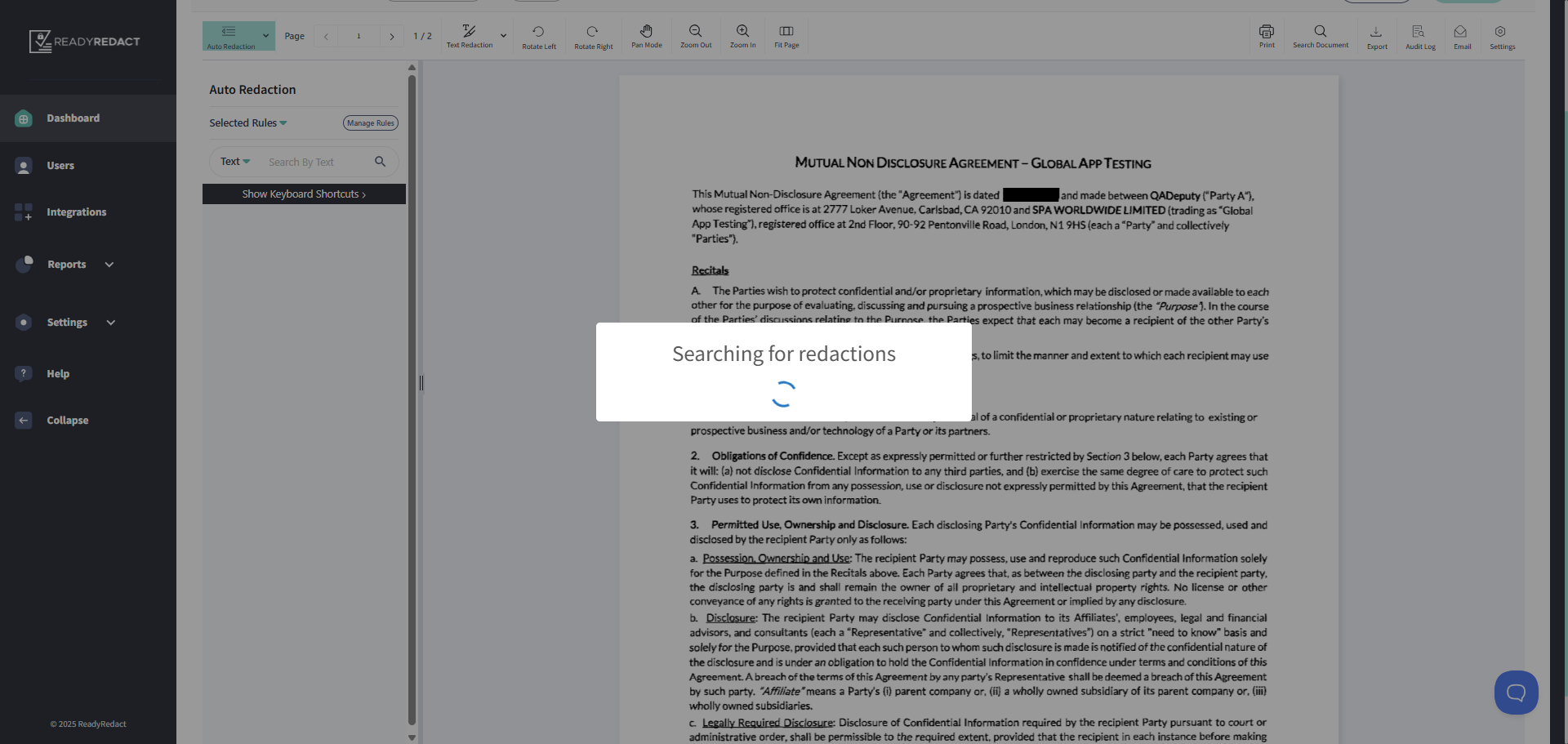Open the Text search type dropdown

[235, 162]
